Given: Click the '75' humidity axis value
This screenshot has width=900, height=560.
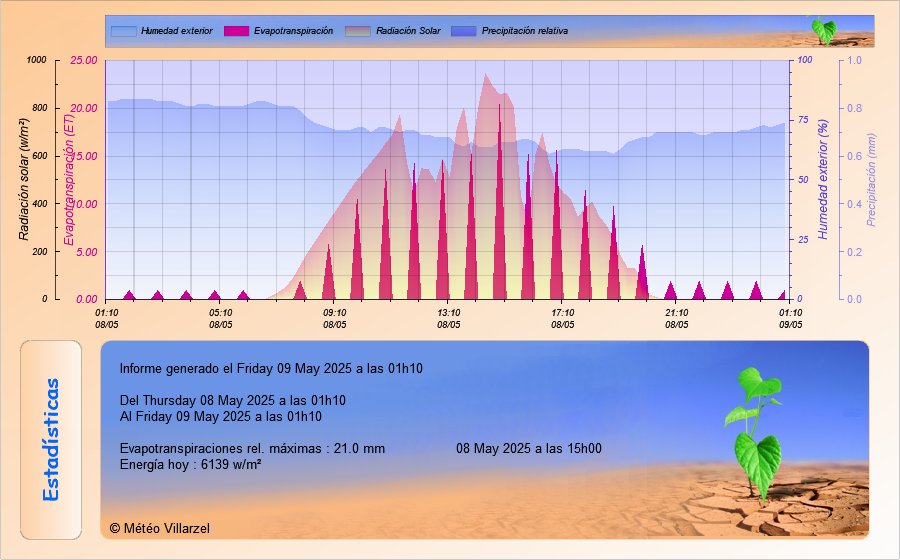Looking at the screenshot, I should coord(803,120).
